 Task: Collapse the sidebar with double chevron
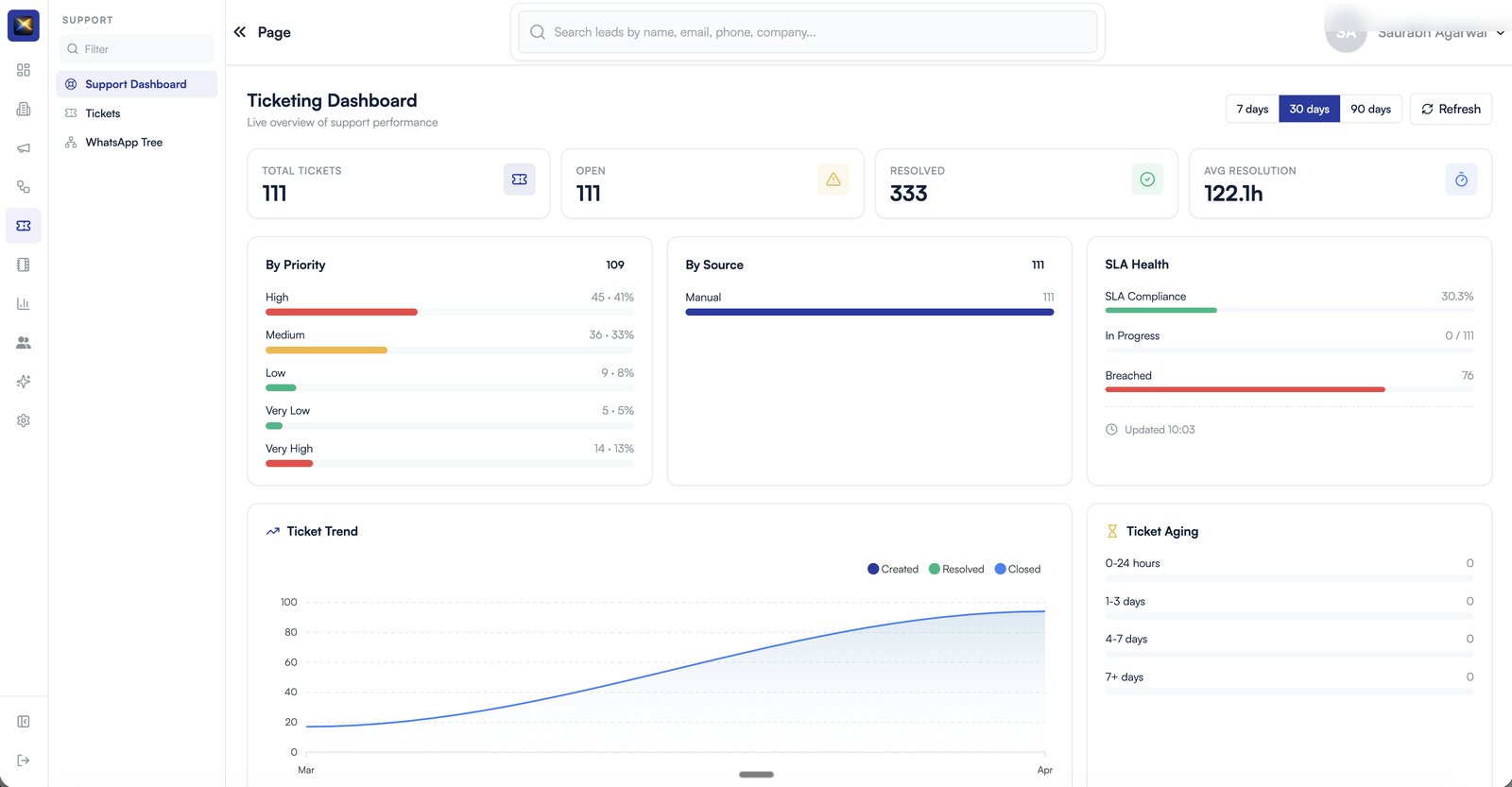pyautogui.click(x=240, y=32)
